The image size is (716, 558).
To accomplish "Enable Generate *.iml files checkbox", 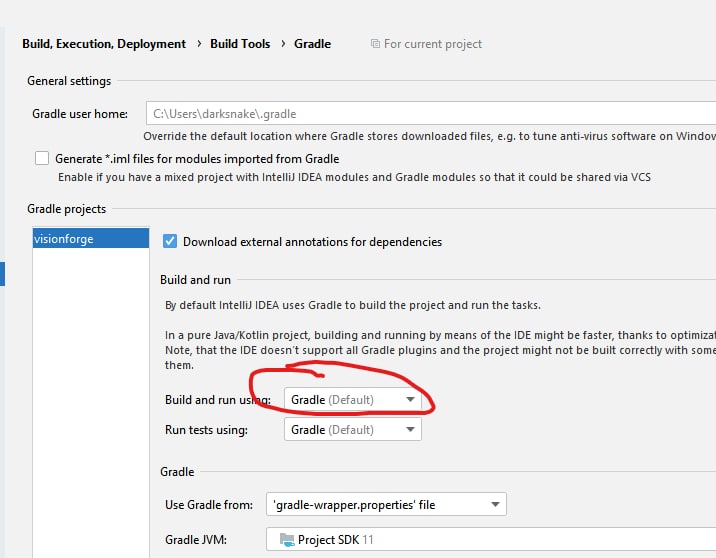I will coord(42,158).
